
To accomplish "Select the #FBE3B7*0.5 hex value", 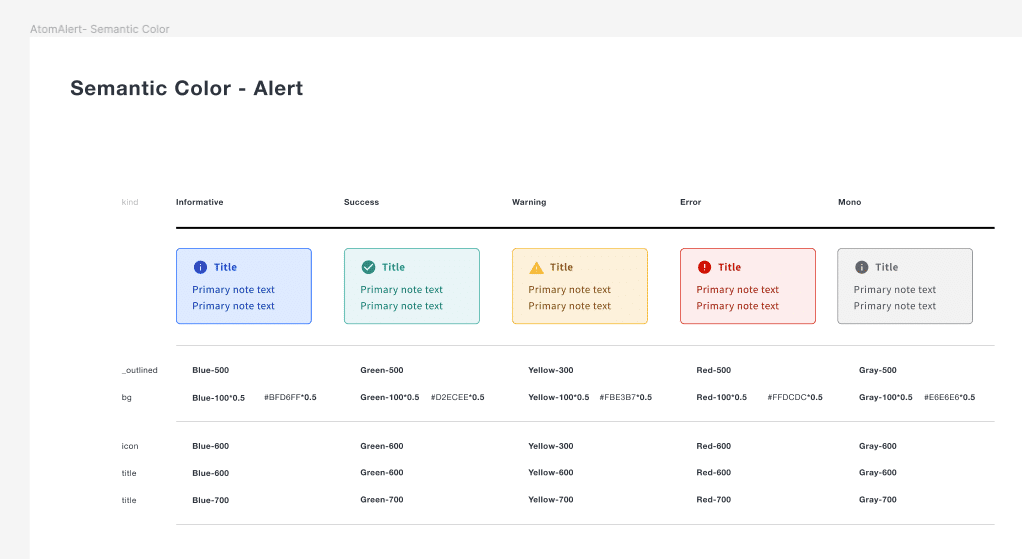I will click(626, 397).
